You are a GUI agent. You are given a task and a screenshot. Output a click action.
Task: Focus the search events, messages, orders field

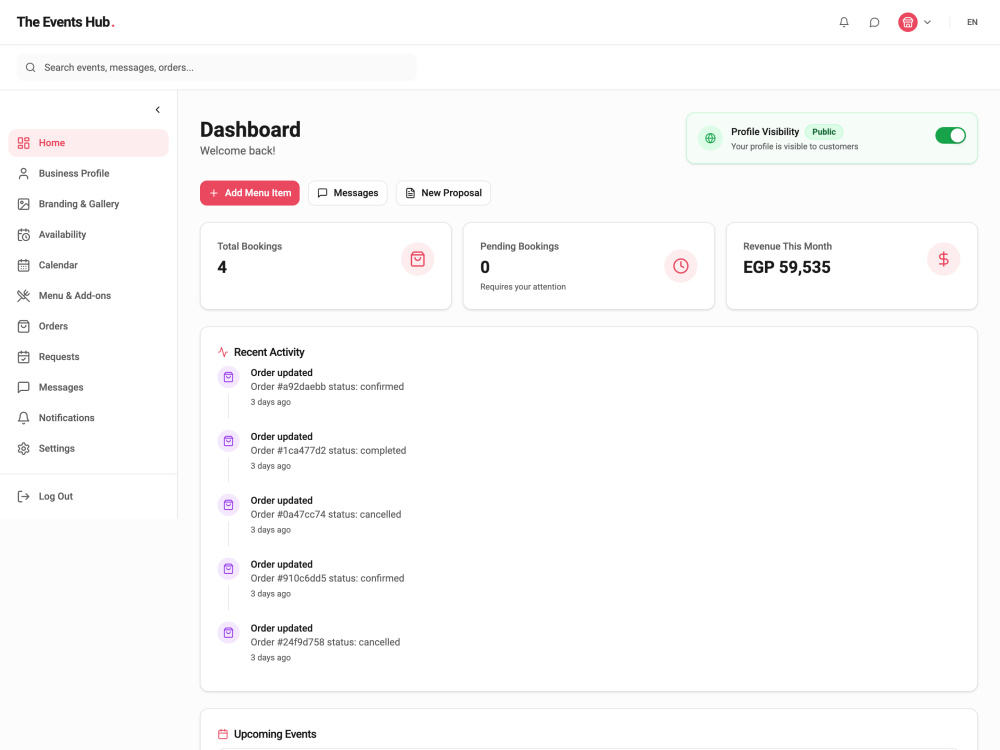pyautogui.click(x=216, y=68)
